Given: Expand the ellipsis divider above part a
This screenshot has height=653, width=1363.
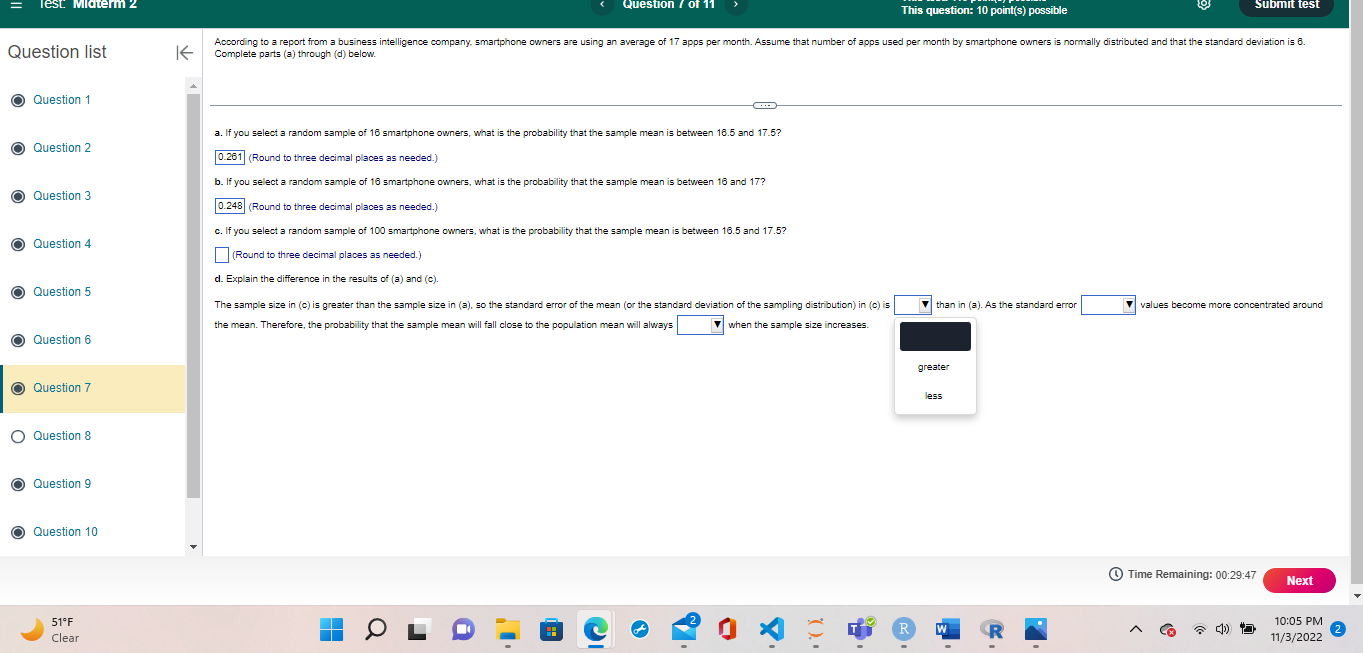Looking at the screenshot, I should 765,104.
